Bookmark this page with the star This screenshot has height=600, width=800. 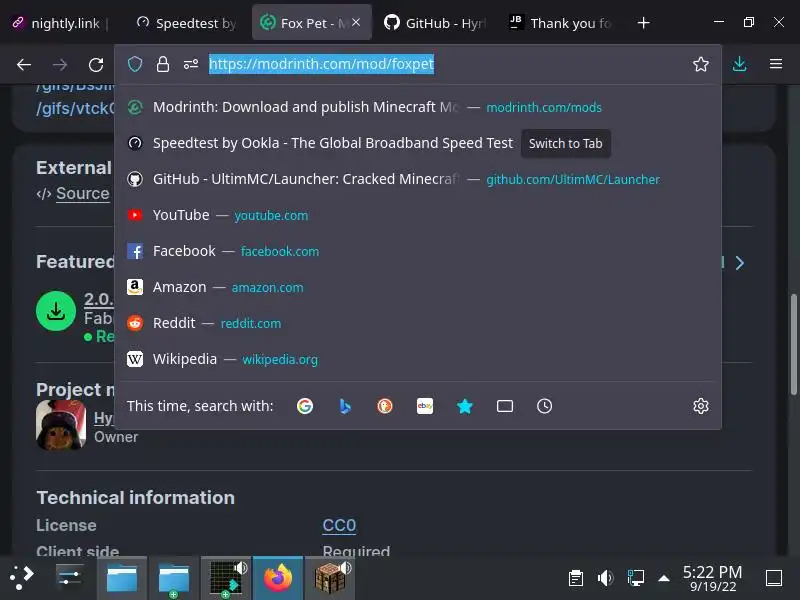point(701,64)
